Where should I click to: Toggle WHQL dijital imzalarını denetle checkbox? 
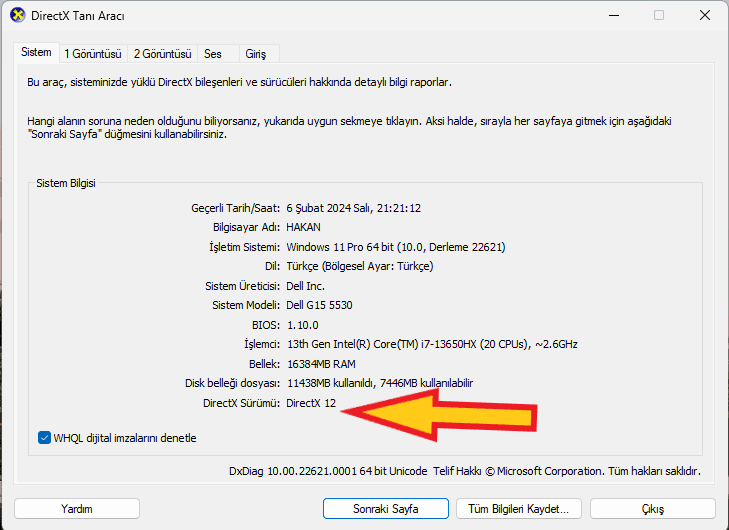44,438
